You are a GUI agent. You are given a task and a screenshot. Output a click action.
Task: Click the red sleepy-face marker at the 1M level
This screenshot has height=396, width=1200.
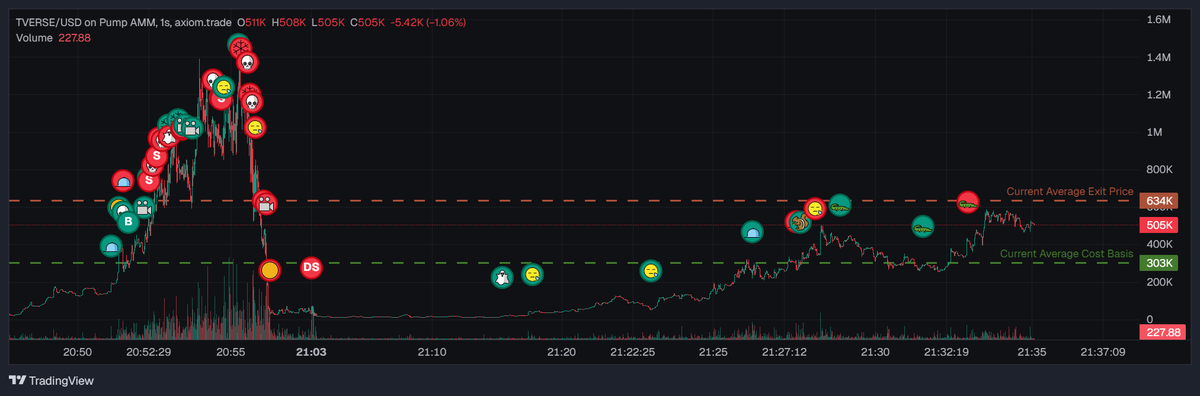coord(256,127)
